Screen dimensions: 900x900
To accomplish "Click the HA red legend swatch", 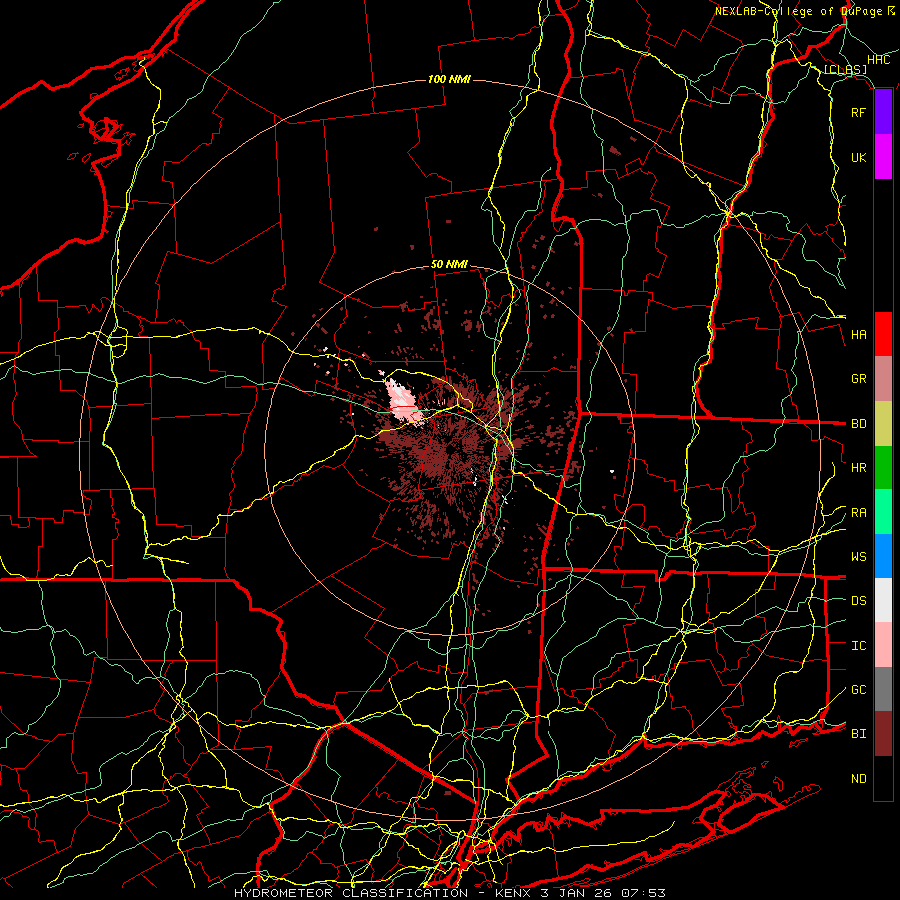I will 883,334.
